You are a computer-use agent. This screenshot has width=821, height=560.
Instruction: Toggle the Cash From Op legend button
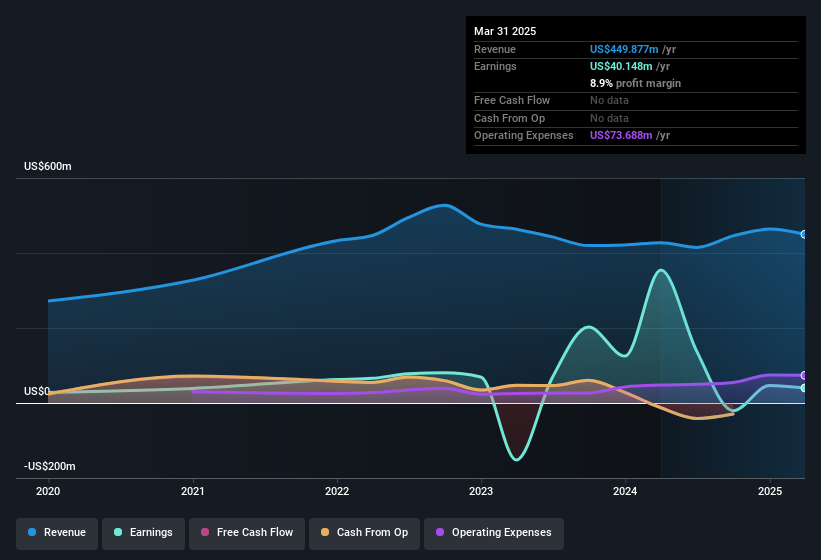(x=364, y=533)
